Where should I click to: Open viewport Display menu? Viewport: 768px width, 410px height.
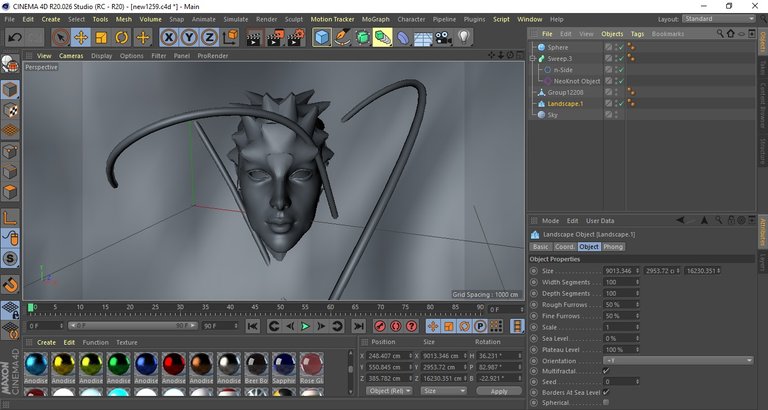pyautogui.click(x=101, y=56)
